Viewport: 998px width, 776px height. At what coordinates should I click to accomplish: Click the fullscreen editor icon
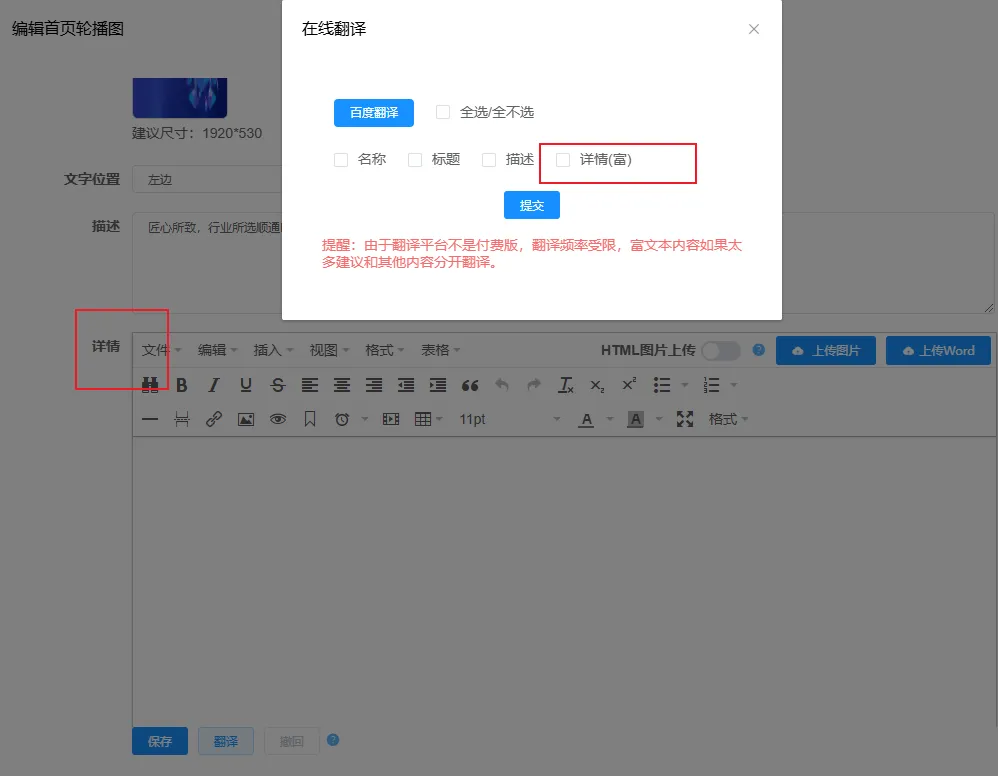coord(685,419)
